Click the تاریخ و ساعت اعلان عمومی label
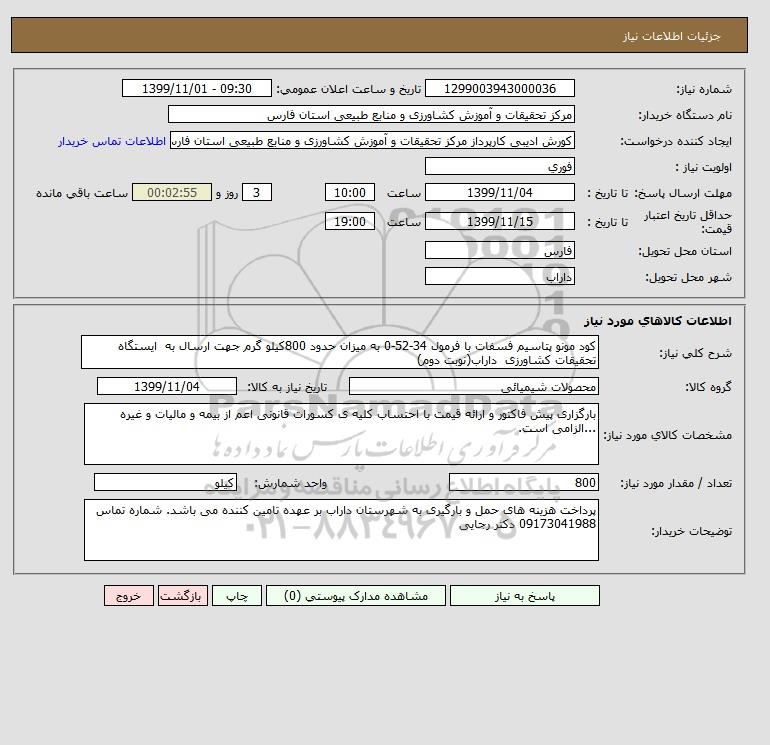Screen dimensions: 770x745 pyautogui.click(x=349, y=89)
